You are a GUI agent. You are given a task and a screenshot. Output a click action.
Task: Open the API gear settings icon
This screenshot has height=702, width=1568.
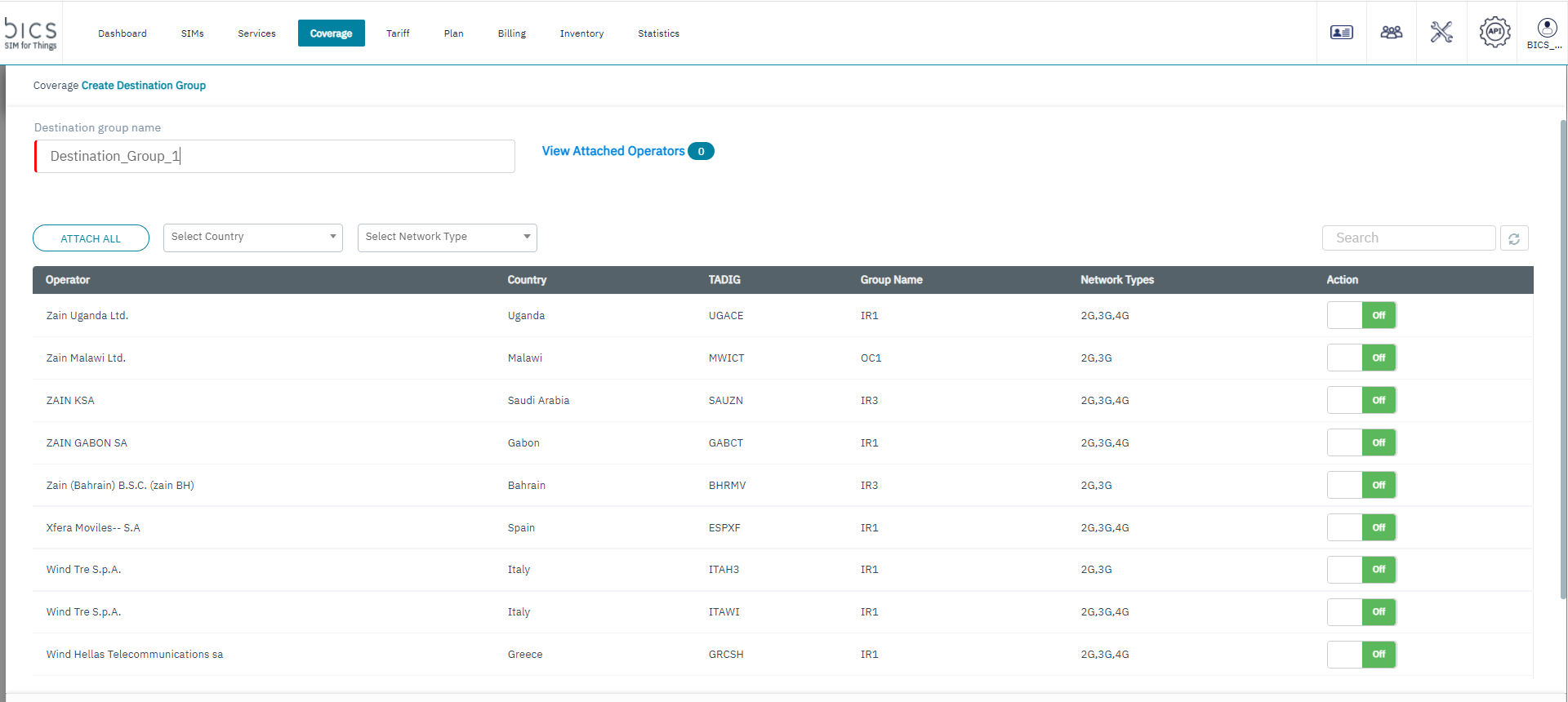point(1494,33)
